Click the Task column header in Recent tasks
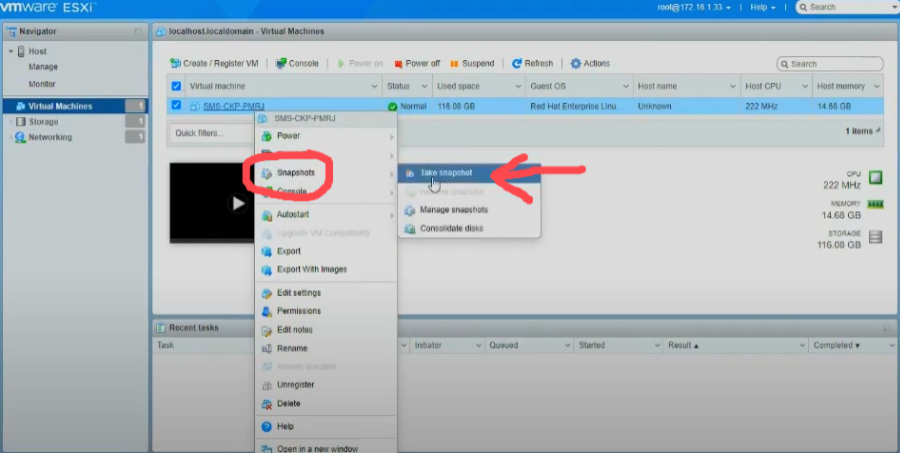 pos(165,345)
